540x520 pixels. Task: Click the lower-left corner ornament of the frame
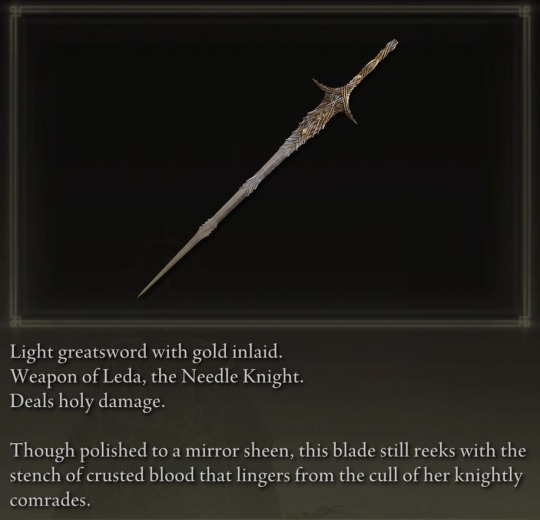point(14,322)
